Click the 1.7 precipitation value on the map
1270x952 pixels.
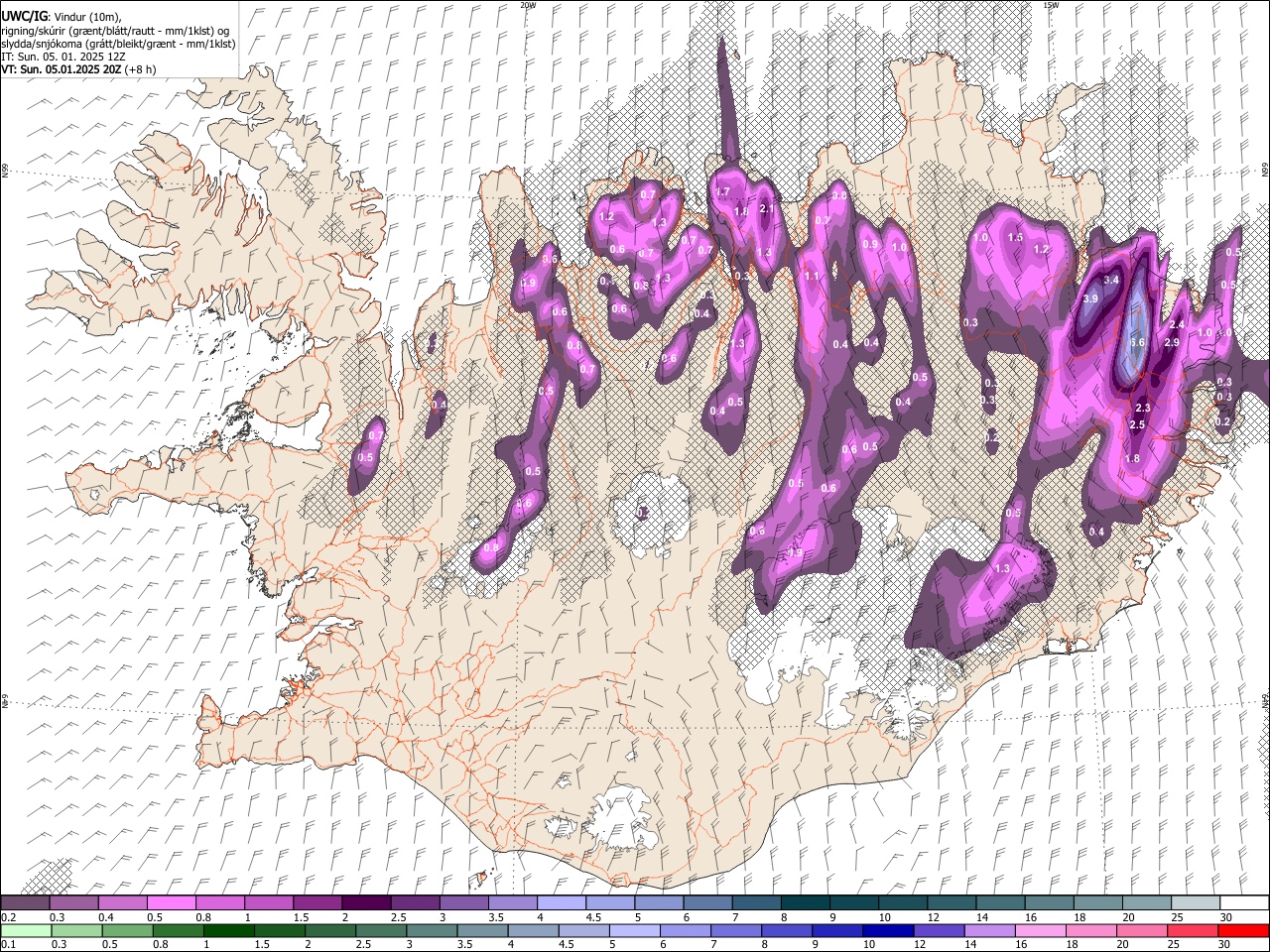[722, 192]
